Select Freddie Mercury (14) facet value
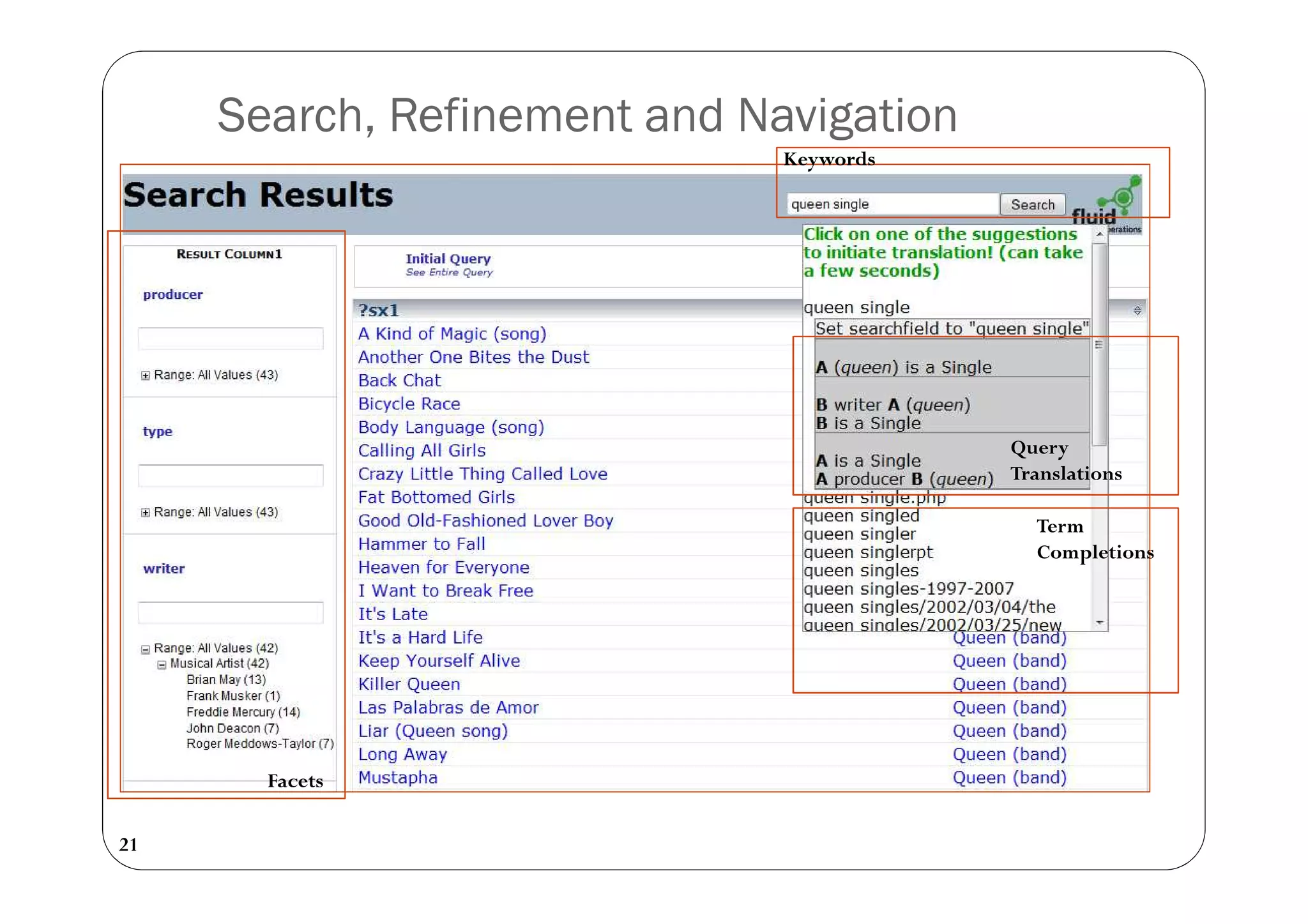1308x924 pixels. tap(243, 712)
